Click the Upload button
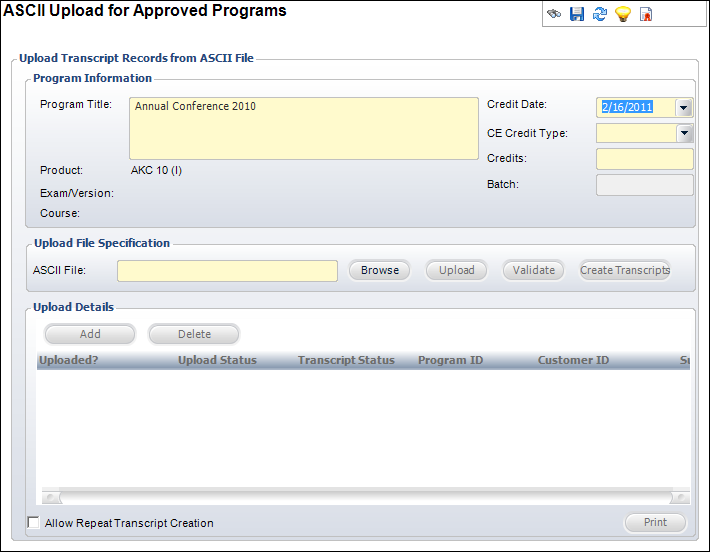 pos(456,270)
